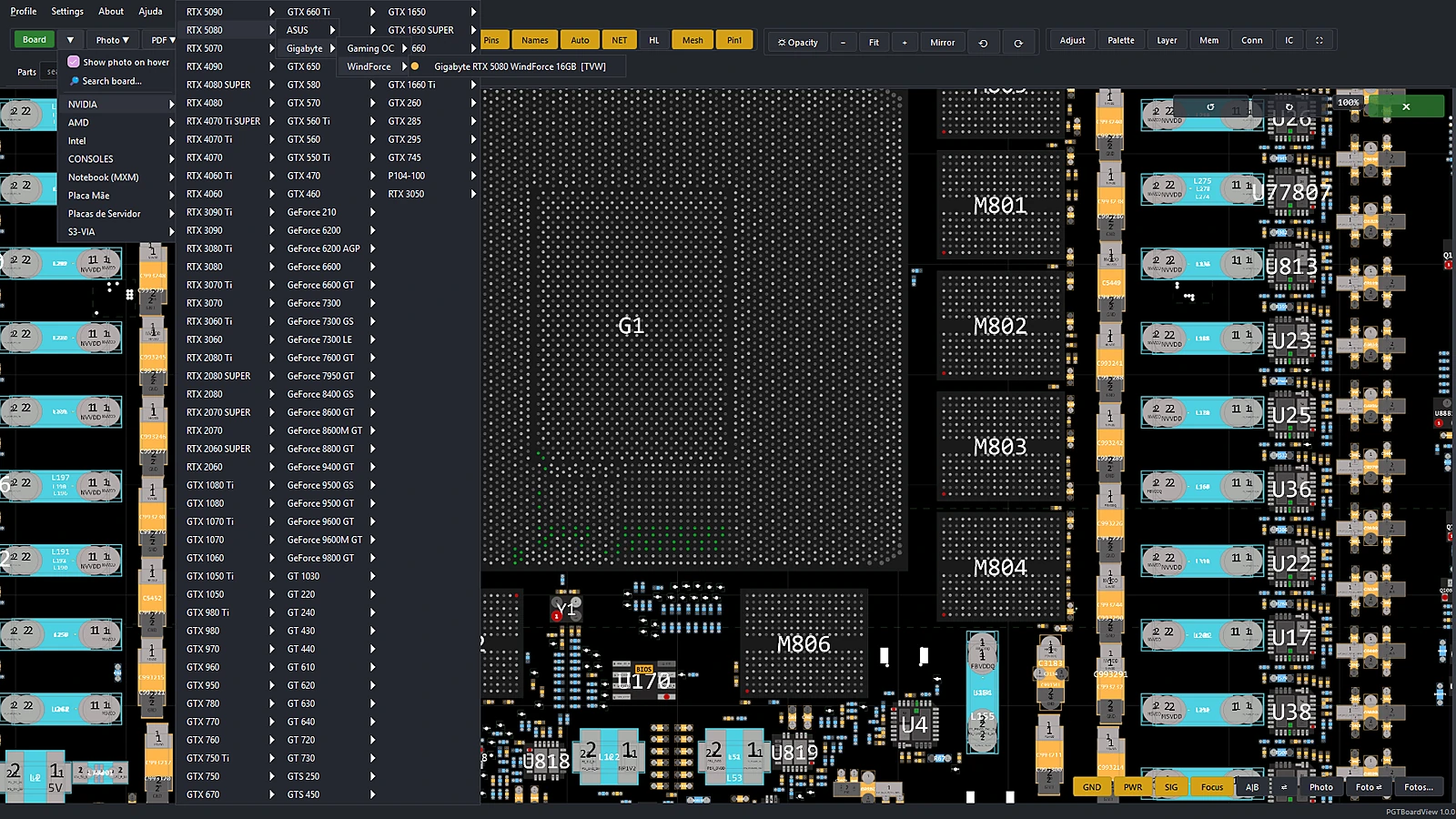
Task: Expand the Intel submenu
Action: 116,141
